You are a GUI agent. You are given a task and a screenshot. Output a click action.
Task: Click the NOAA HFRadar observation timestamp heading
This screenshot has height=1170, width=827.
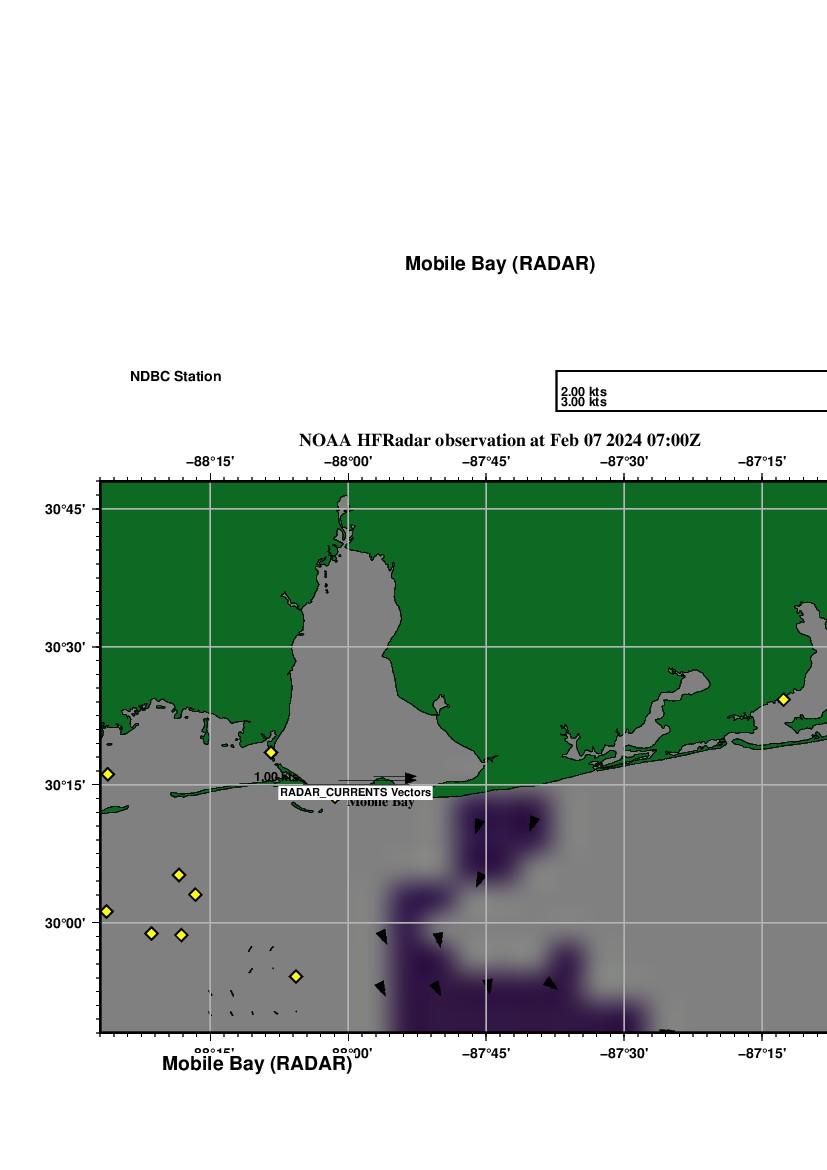[499, 440]
